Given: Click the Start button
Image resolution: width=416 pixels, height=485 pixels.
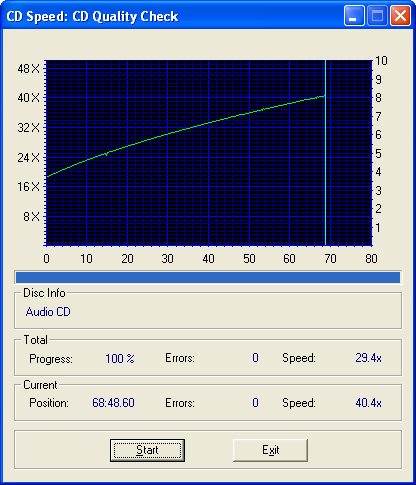Looking at the screenshot, I should coord(147,450).
